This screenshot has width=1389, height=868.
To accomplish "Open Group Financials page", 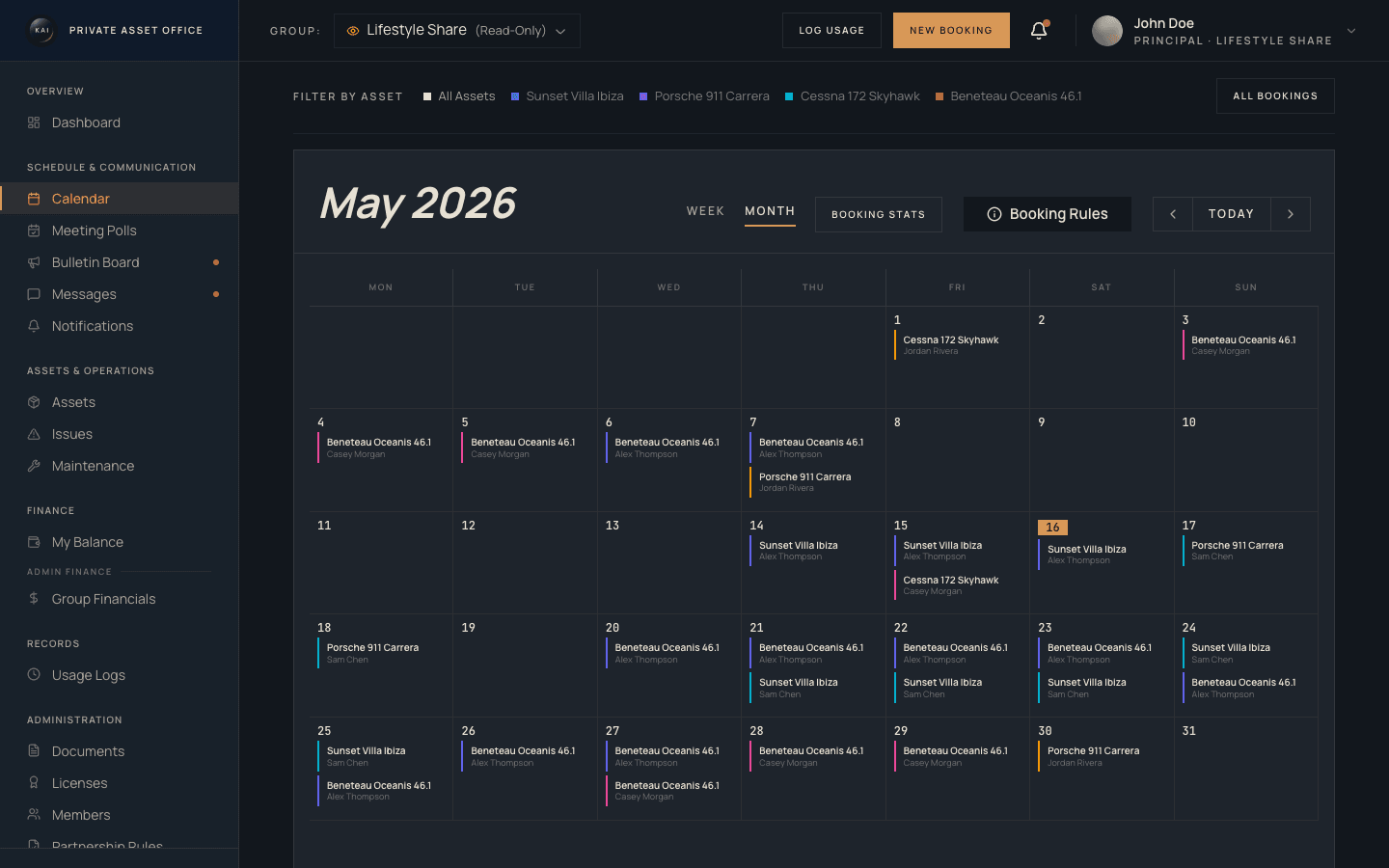I will pyautogui.click(x=119, y=599).
